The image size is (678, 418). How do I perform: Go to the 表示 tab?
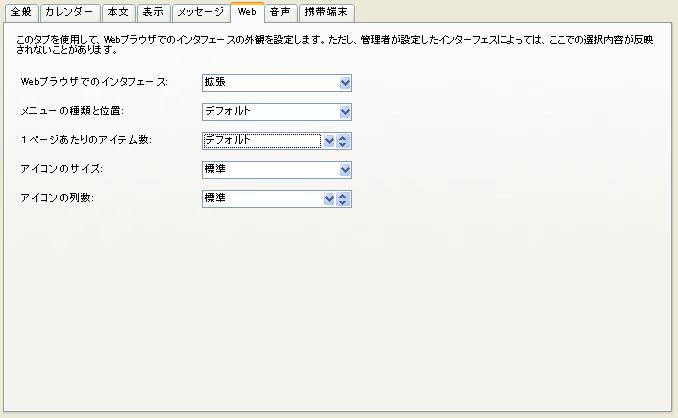pyautogui.click(x=154, y=13)
